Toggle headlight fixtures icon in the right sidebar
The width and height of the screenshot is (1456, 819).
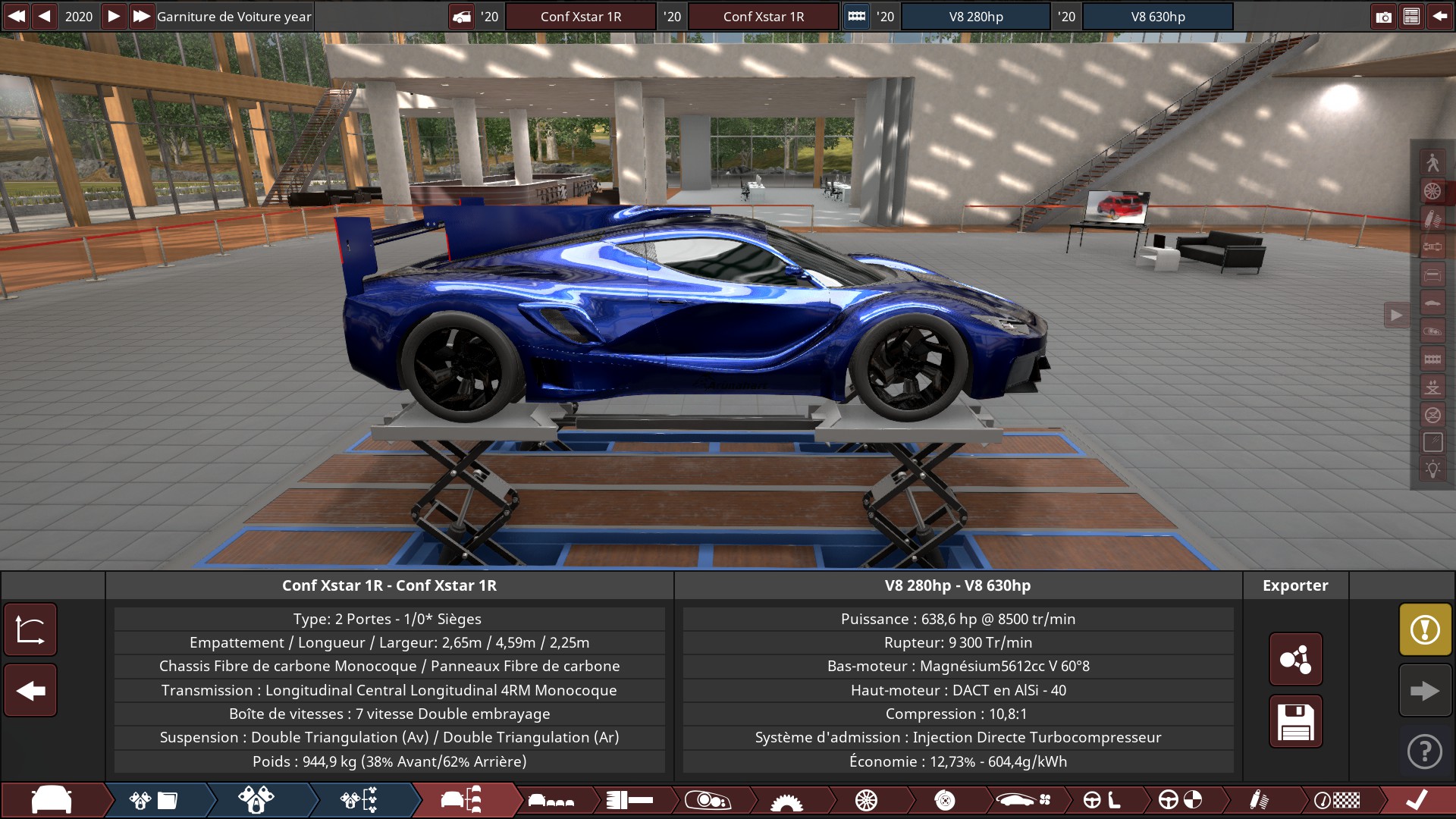point(1432,331)
